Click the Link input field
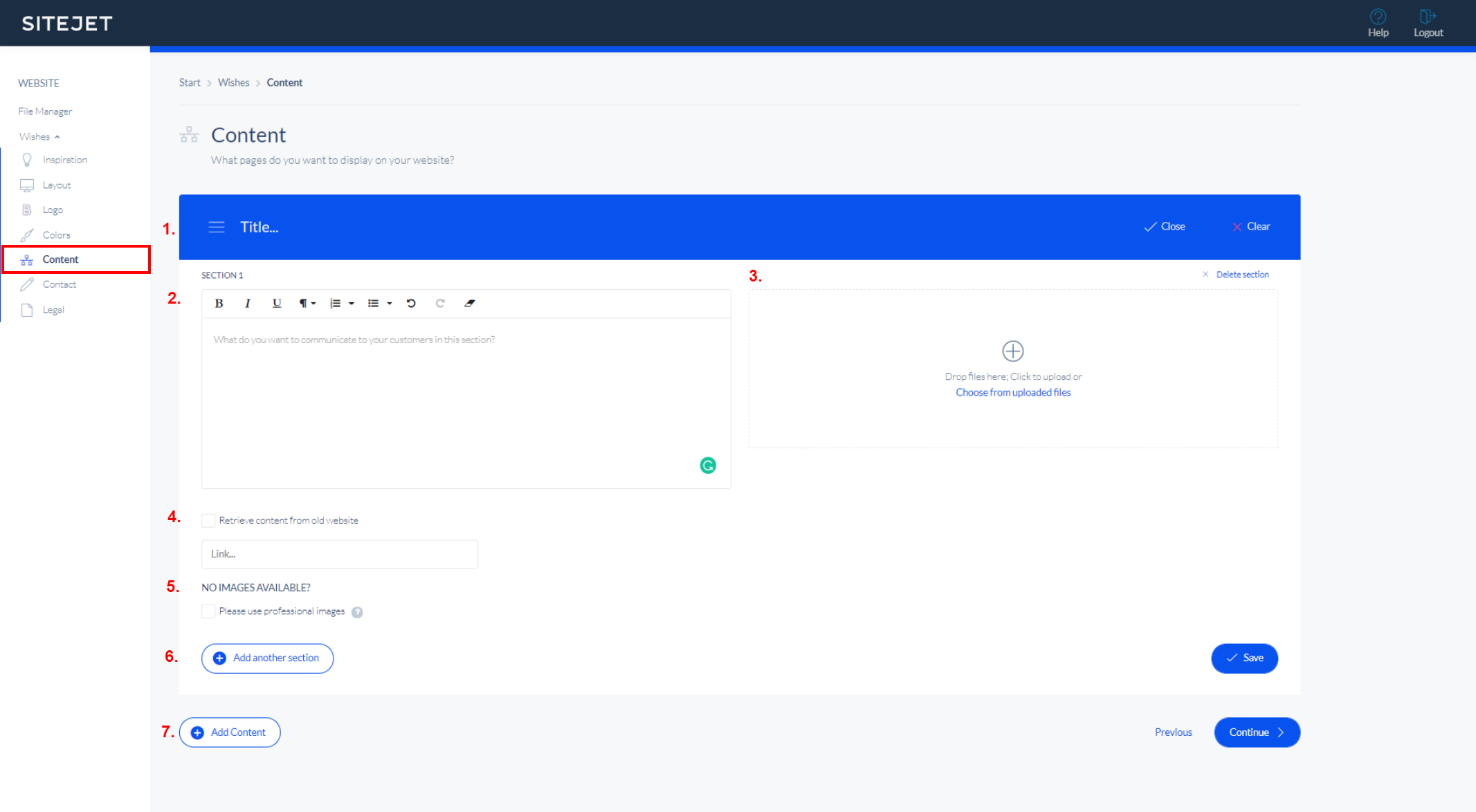1476x812 pixels. point(339,554)
